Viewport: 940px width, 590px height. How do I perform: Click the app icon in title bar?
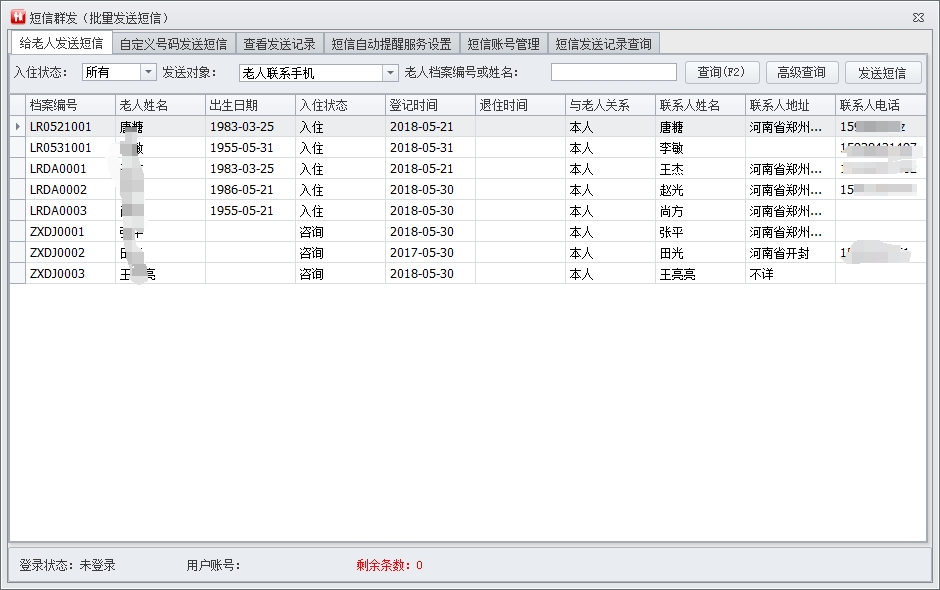[17, 18]
